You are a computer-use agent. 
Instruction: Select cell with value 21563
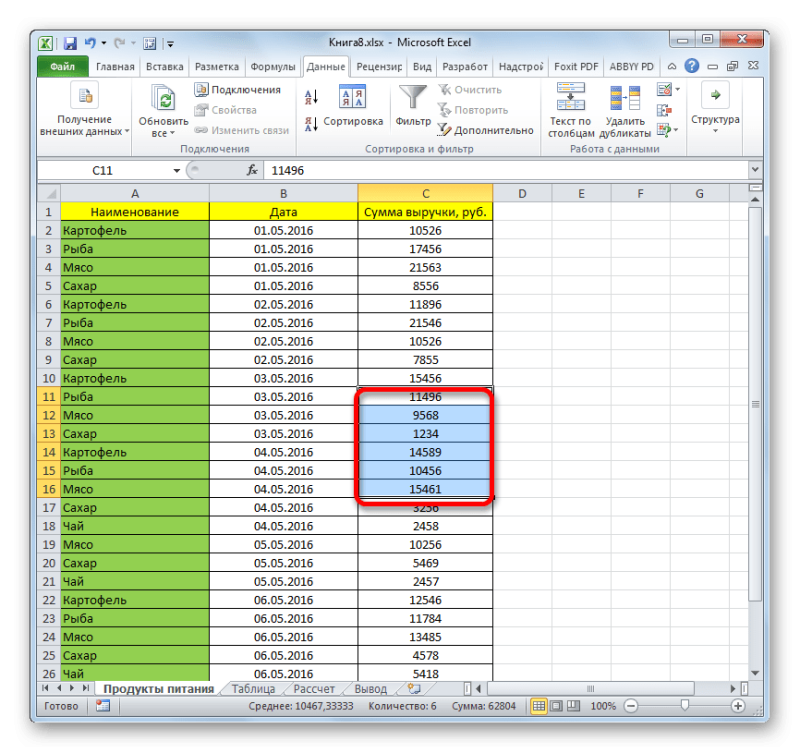(x=426, y=267)
